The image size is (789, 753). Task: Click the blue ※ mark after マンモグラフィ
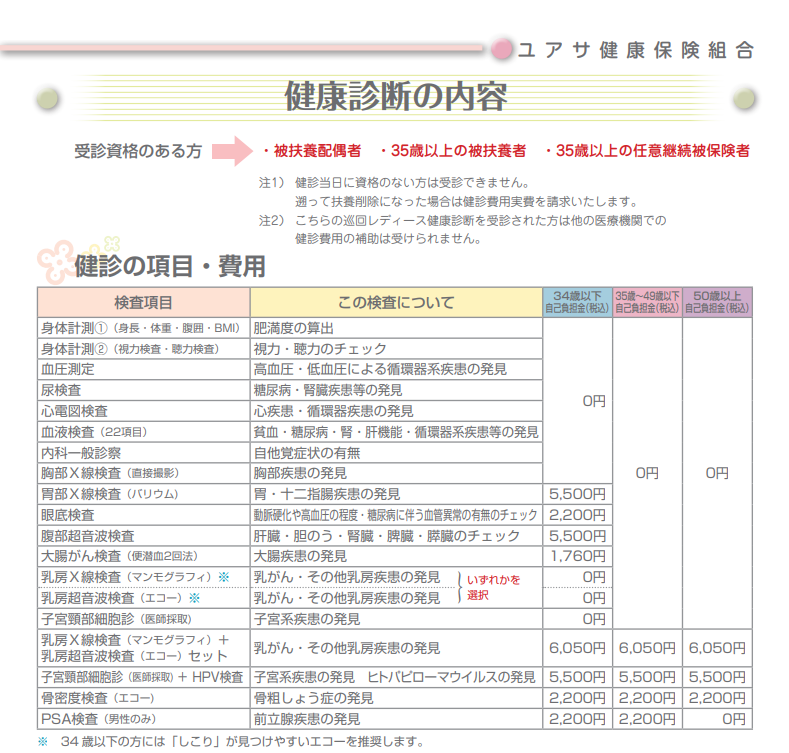[x=224, y=577]
